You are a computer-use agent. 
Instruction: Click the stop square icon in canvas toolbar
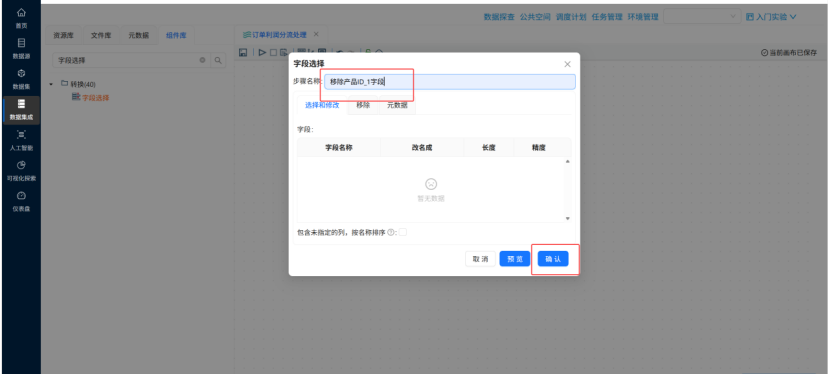[273, 52]
